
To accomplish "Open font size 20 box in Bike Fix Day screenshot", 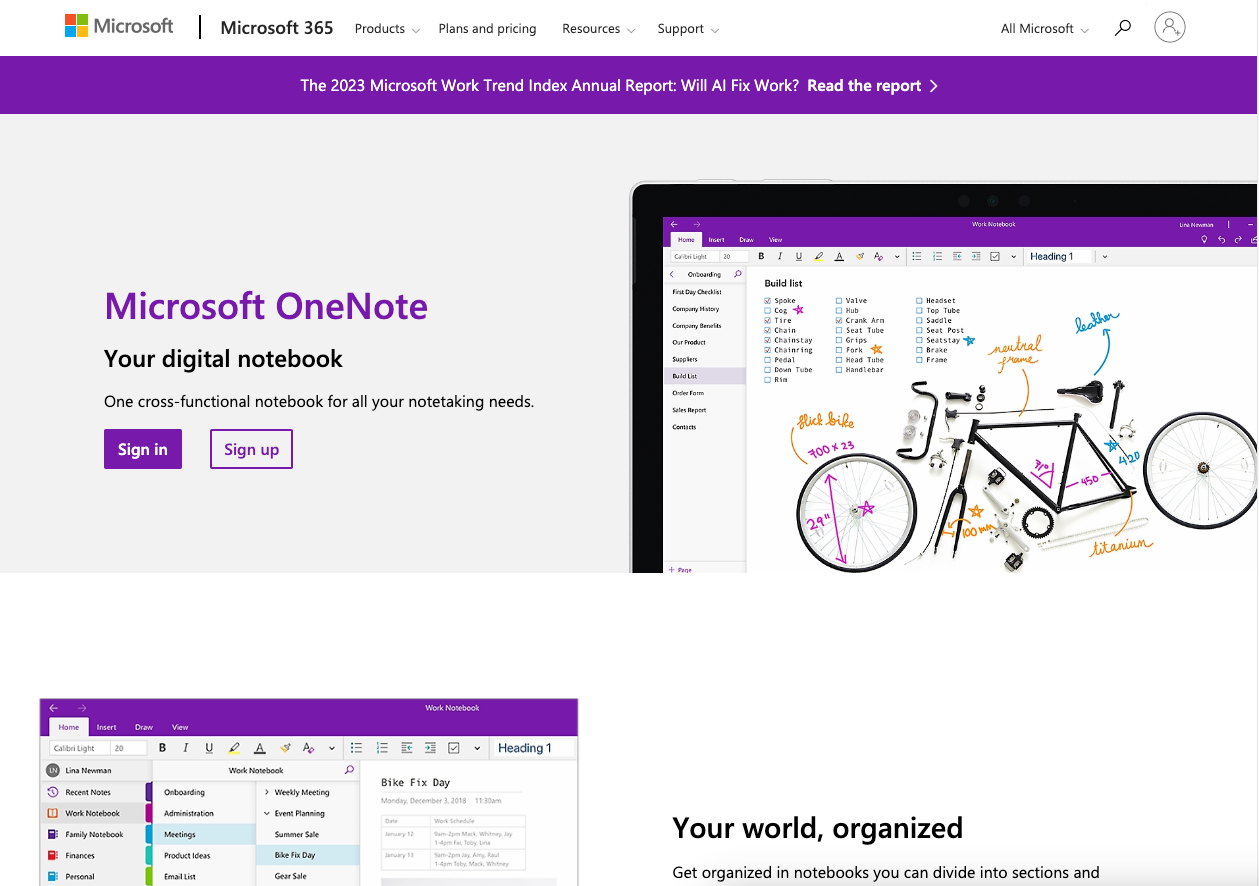I will [128, 748].
